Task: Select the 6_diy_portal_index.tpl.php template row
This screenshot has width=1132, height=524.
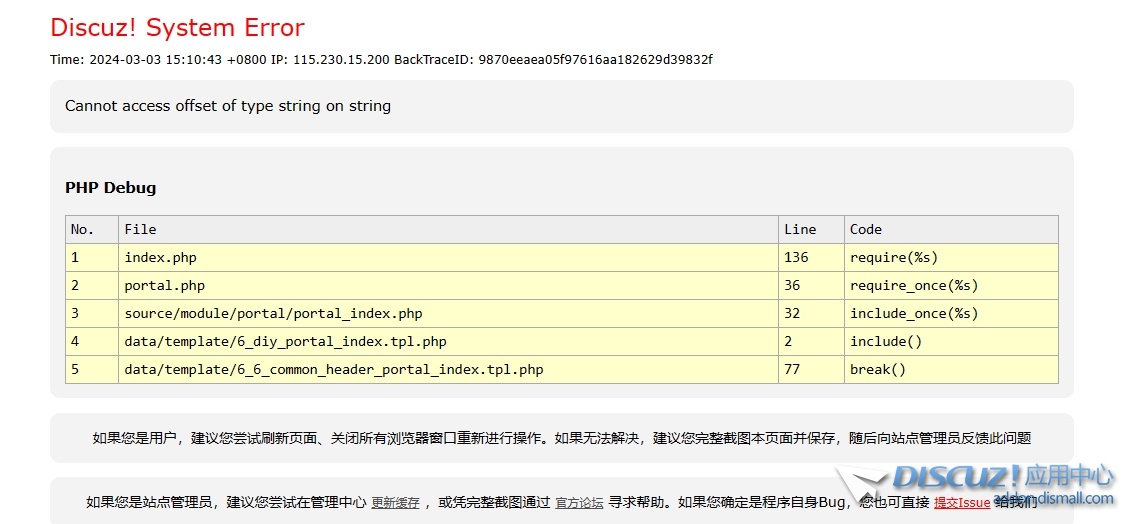Action: coord(285,341)
